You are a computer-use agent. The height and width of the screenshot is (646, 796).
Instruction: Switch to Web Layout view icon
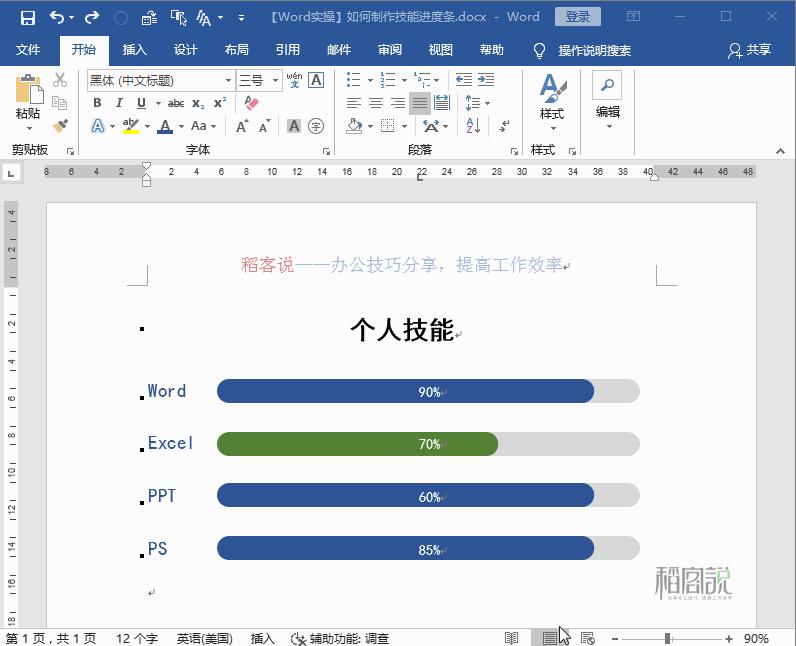click(587, 638)
